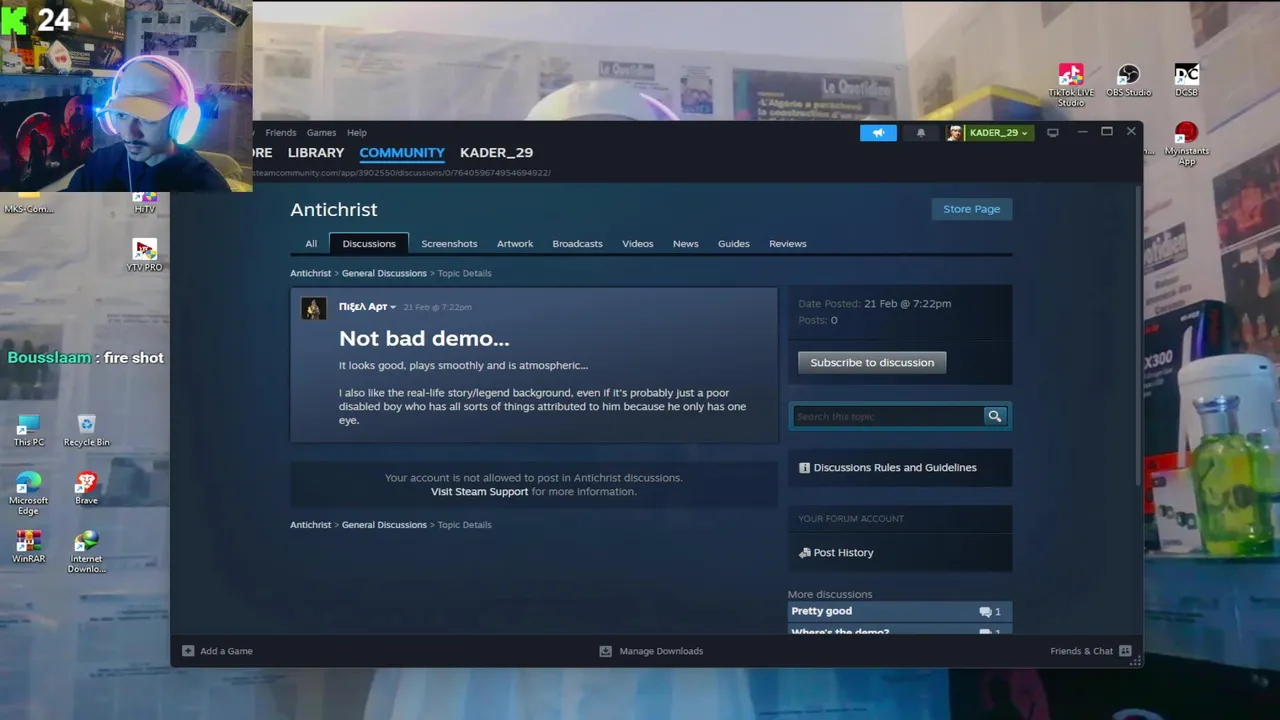Click the Antichrist page title

334,209
